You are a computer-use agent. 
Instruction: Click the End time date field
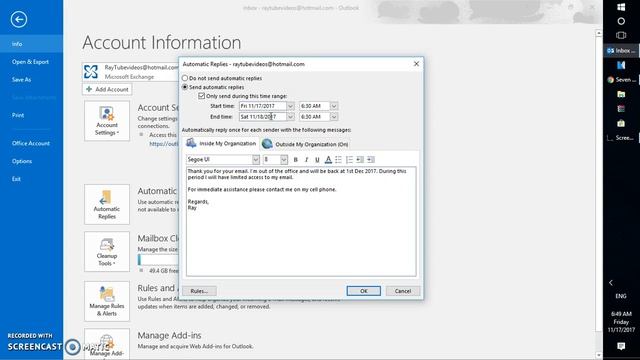click(263, 117)
